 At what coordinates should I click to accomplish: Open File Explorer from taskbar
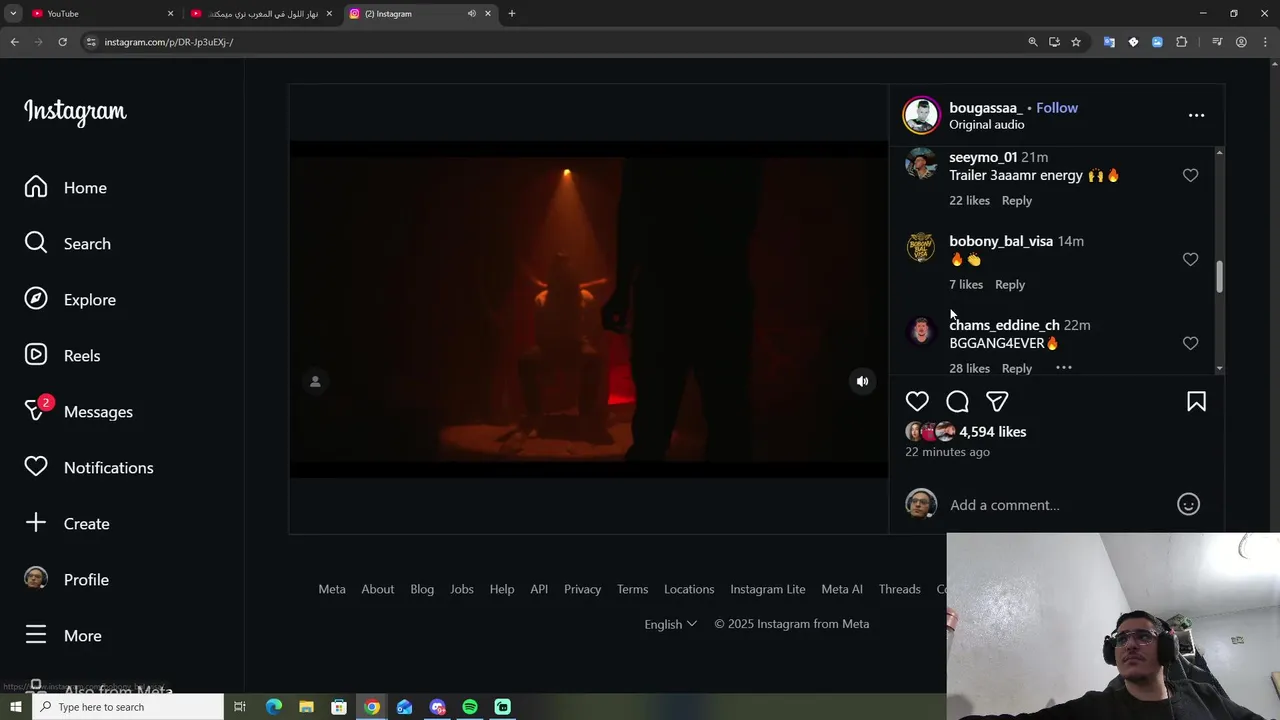(306, 707)
